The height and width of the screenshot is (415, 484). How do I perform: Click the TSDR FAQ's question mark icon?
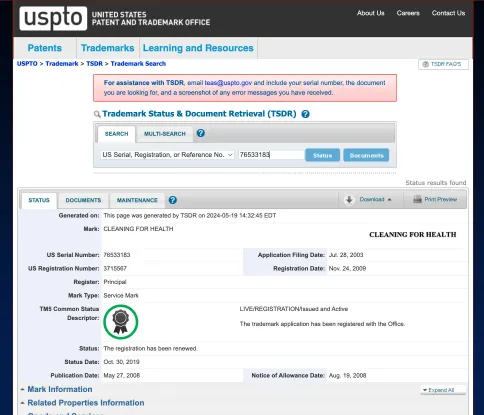tap(425, 64)
